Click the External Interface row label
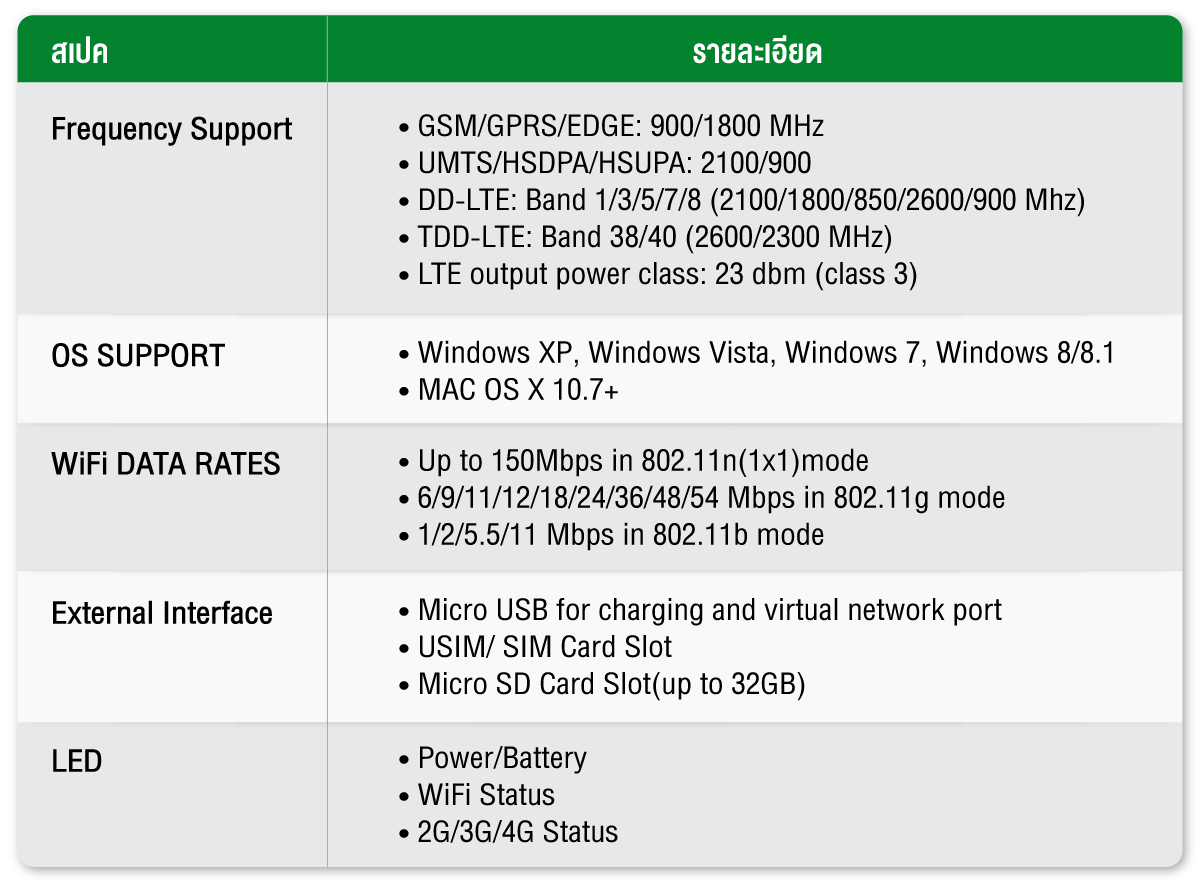 pos(162,613)
